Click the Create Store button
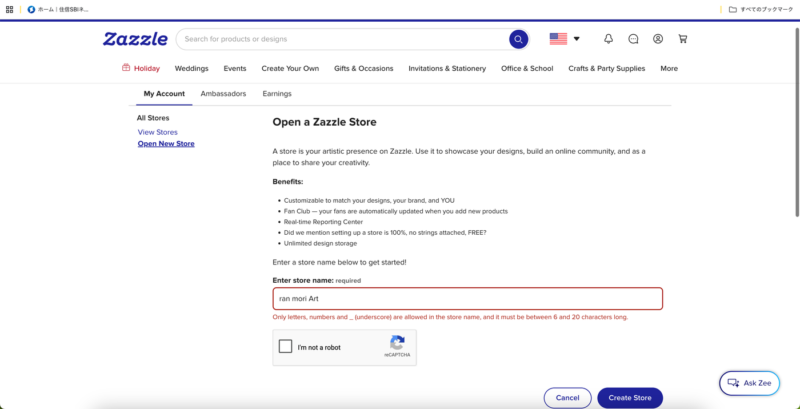The height and width of the screenshot is (409, 800). click(630, 398)
